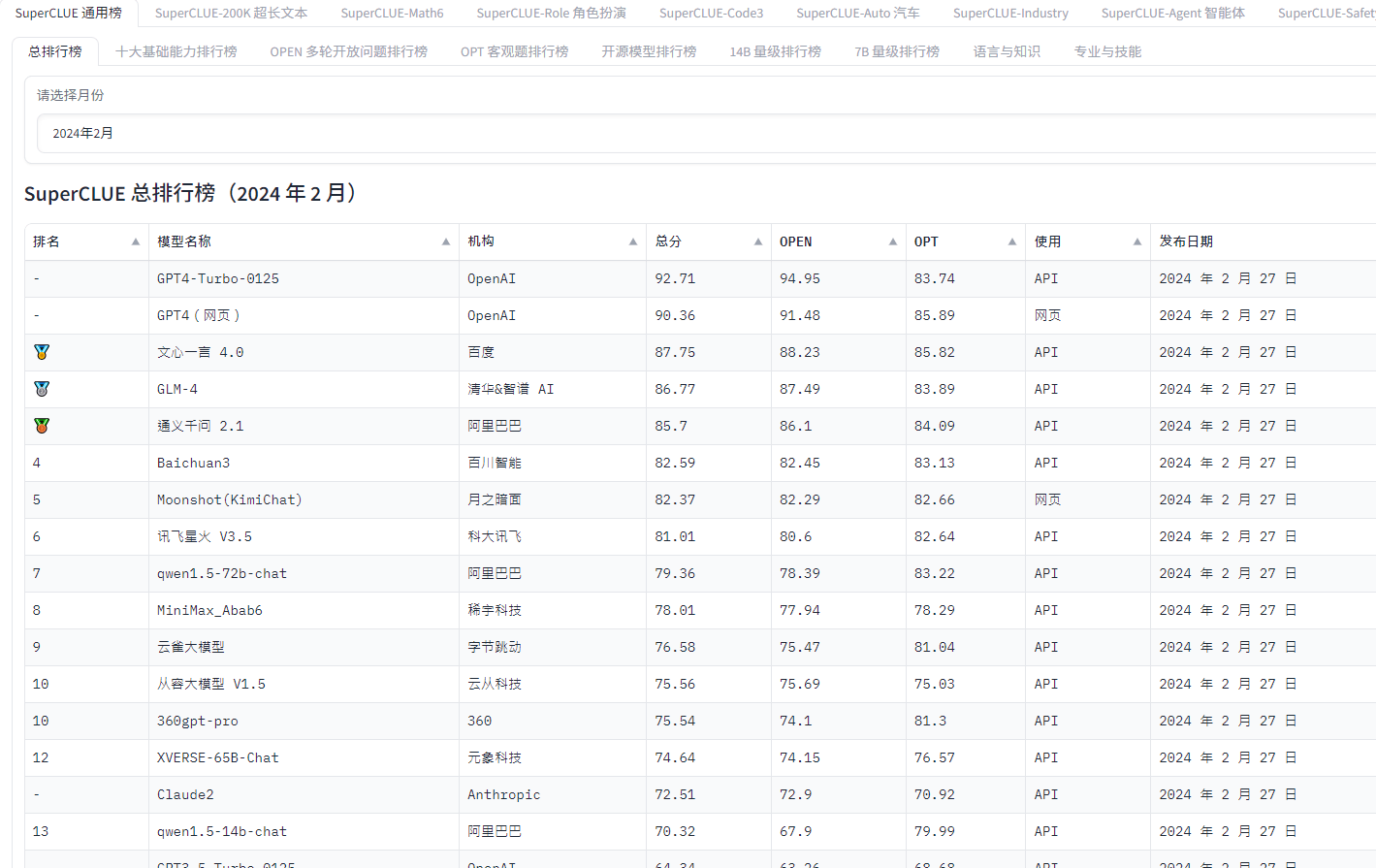Go to the SuperCLUE-Math6 tab
1376x868 pixels.
pos(392,14)
